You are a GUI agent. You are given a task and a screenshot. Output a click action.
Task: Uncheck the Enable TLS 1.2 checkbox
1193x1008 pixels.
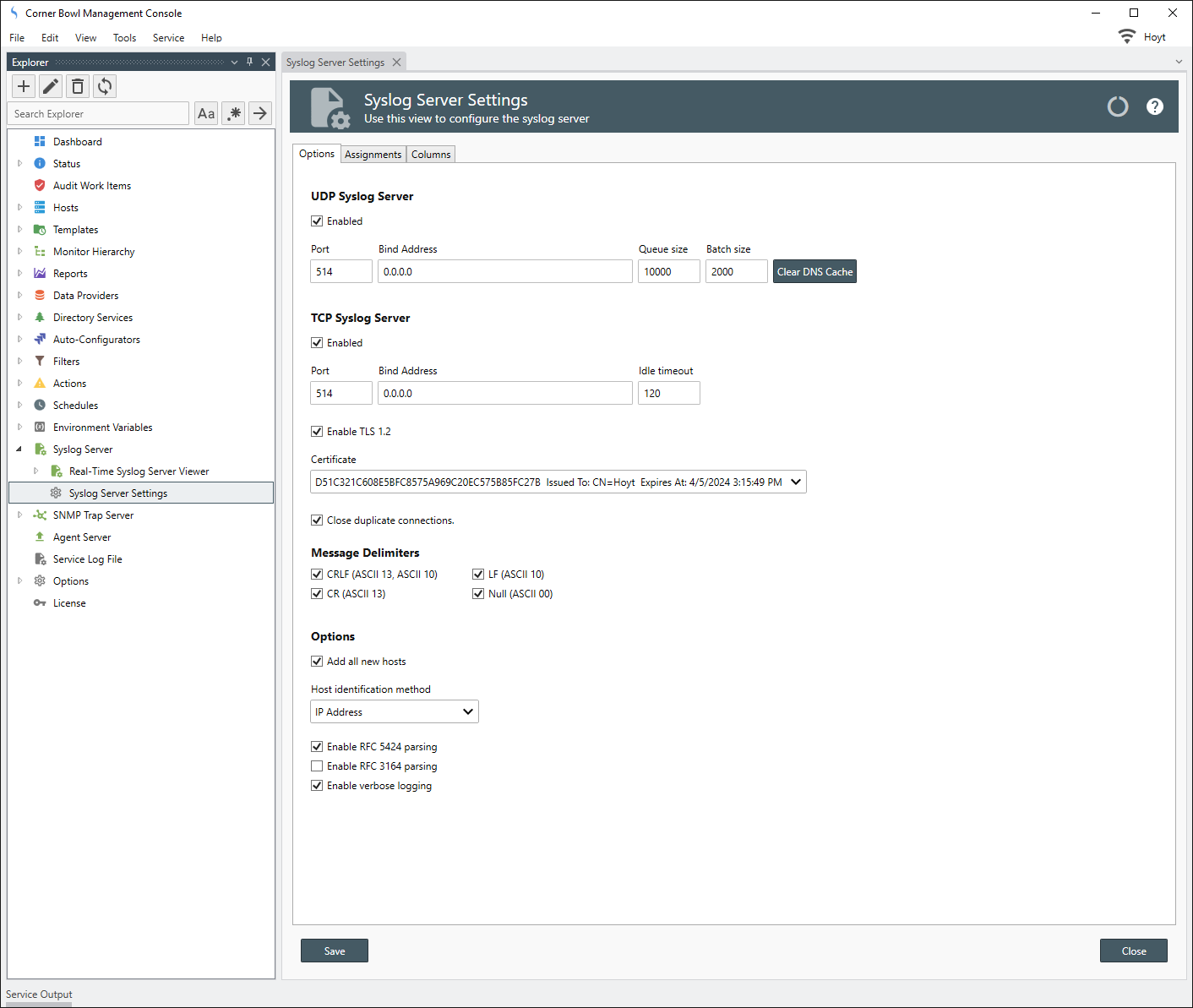(317, 432)
